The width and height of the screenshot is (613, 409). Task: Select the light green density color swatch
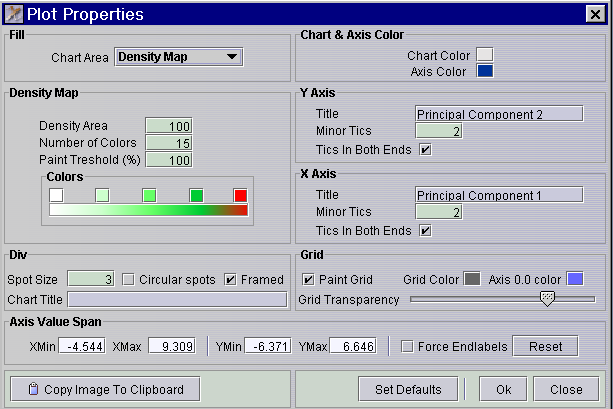coord(149,195)
